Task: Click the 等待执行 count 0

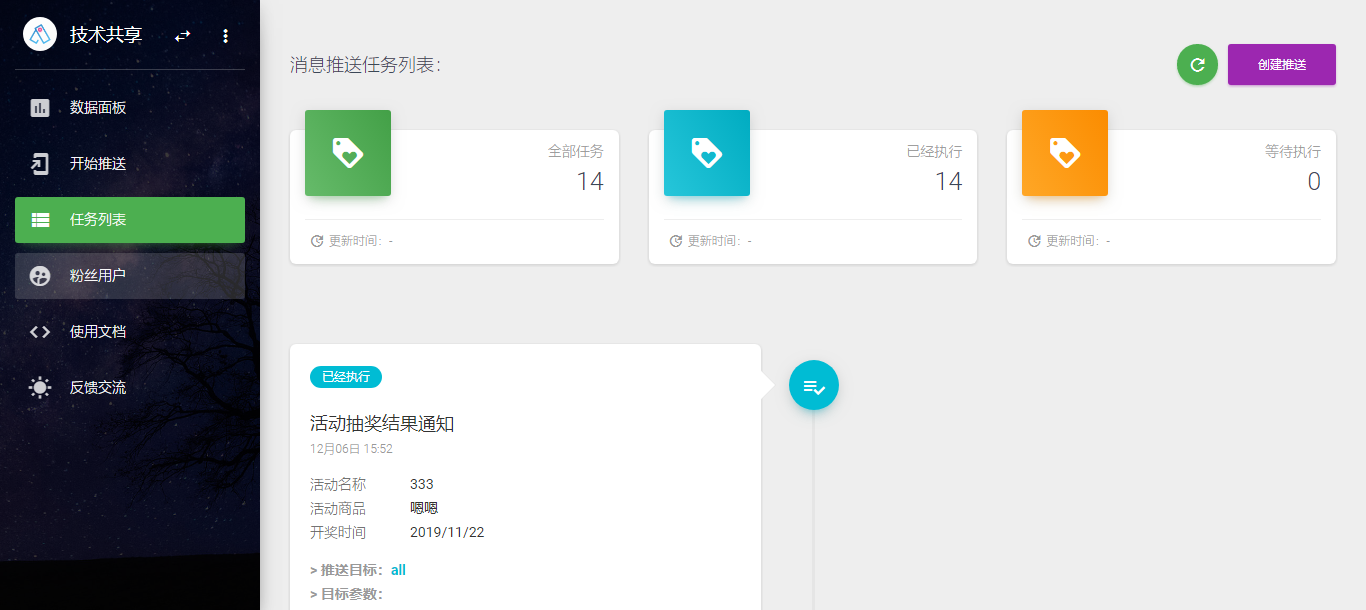Action: click(x=1314, y=181)
